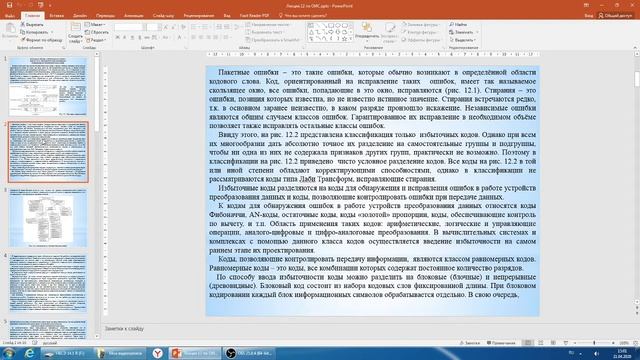640x360 pixels.
Task: Select slide 4 thumbnail
Action: click(48, 283)
